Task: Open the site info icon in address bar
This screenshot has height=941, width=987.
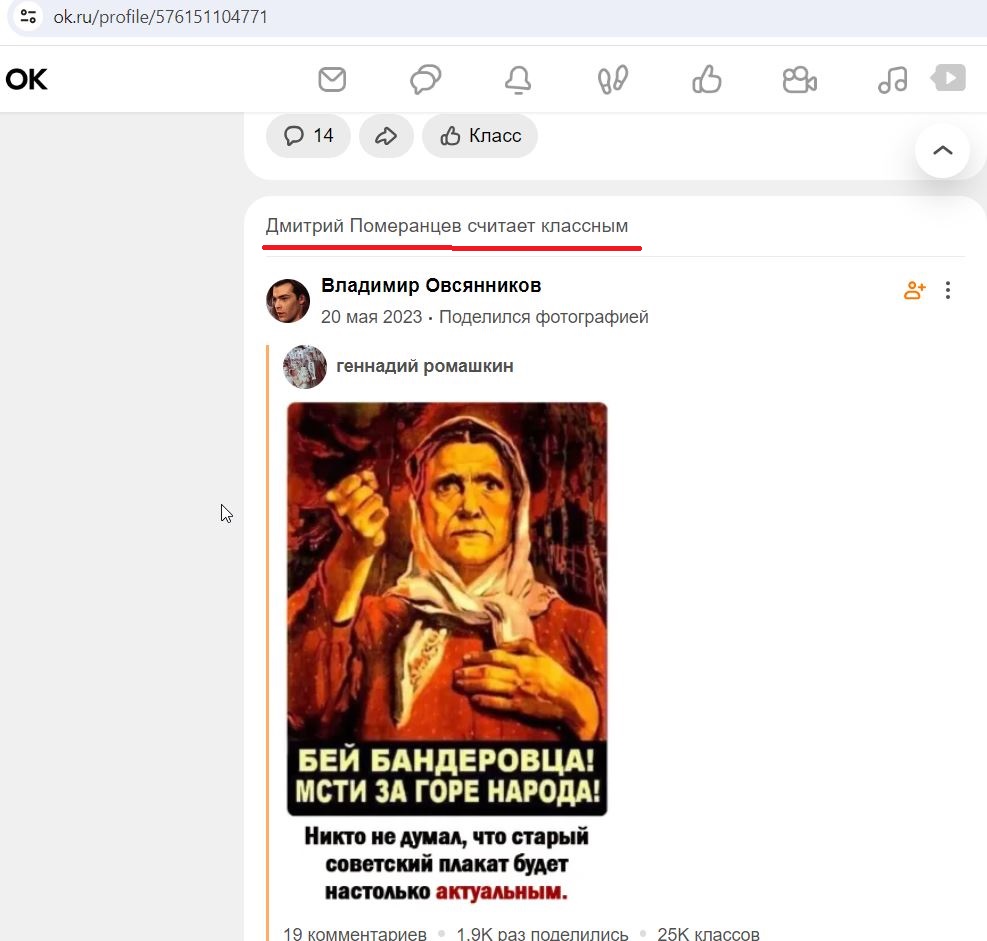Action: pyautogui.click(x=28, y=16)
